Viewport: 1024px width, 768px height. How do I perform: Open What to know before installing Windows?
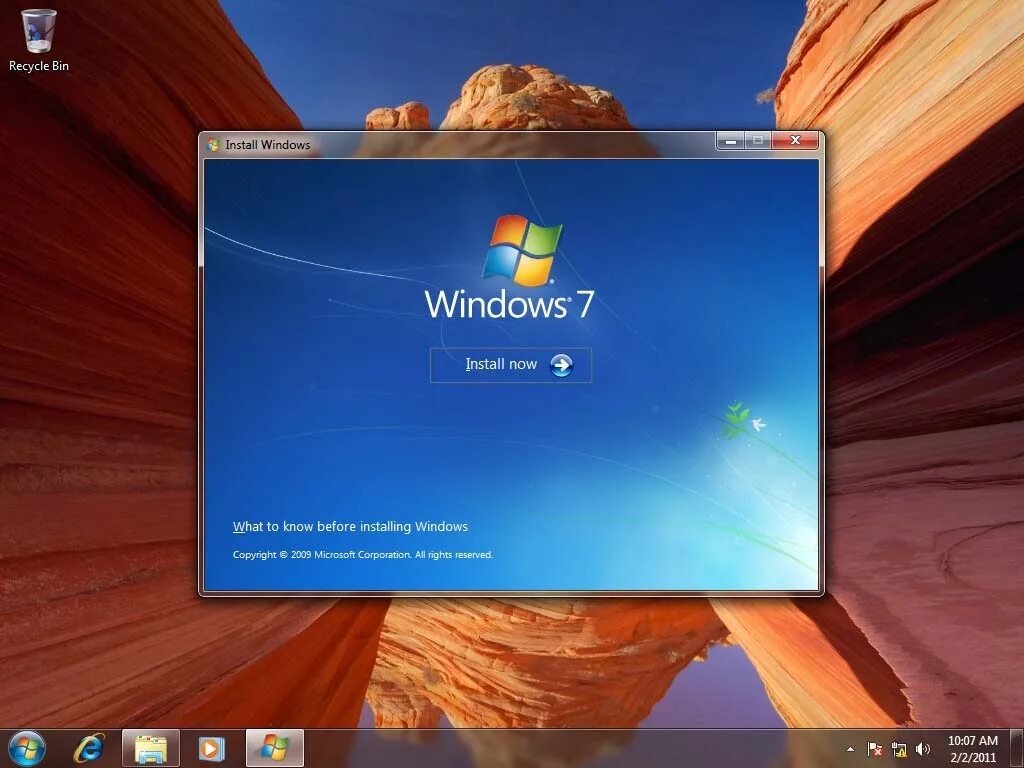[350, 526]
